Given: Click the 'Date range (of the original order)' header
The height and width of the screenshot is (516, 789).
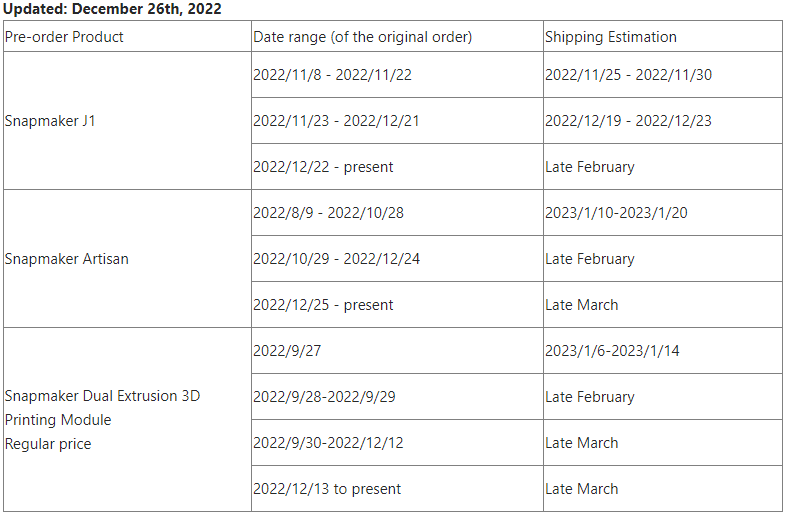Looking at the screenshot, I should (x=362, y=37).
